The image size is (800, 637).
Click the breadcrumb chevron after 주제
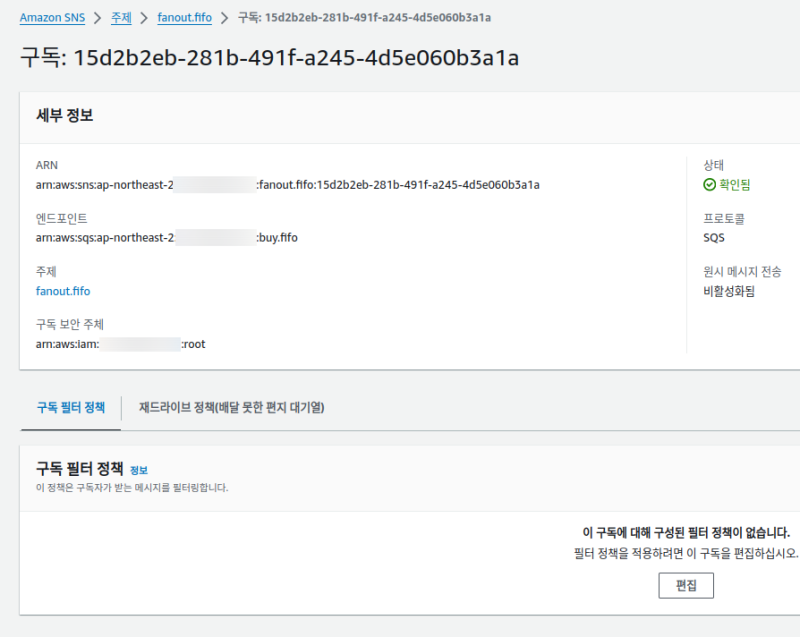pos(143,18)
